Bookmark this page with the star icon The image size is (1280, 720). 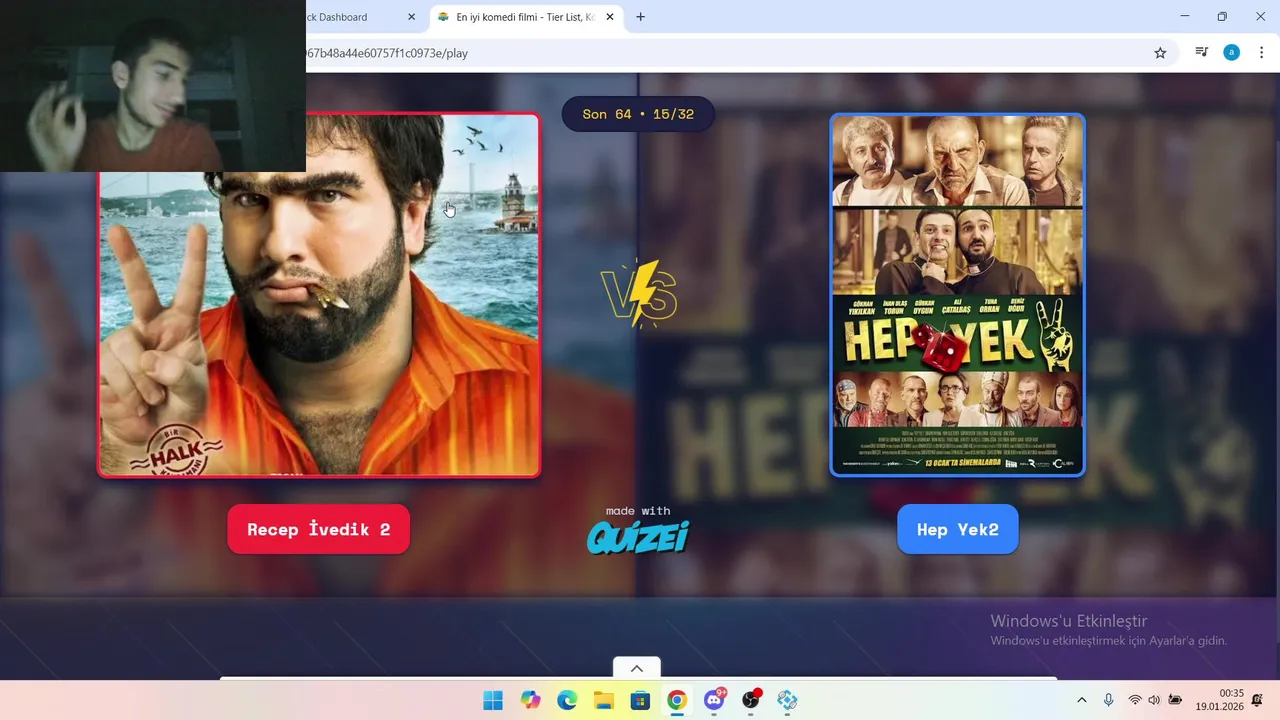(1160, 53)
